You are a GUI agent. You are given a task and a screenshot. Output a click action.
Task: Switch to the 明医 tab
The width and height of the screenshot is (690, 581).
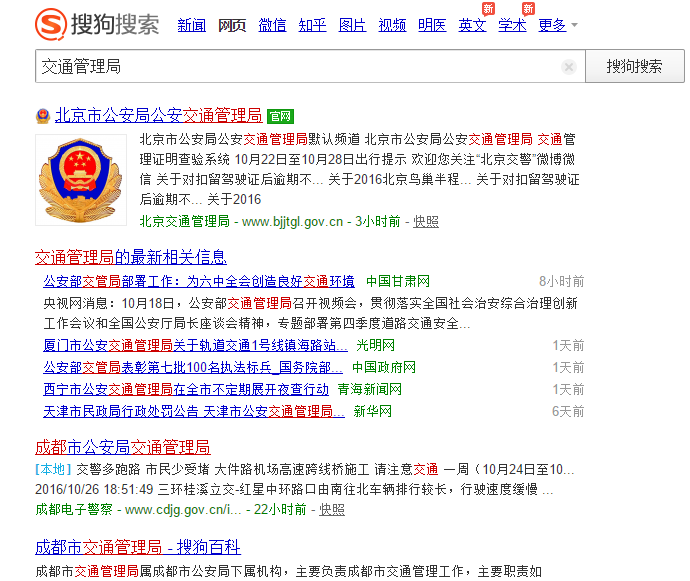pyautogui.click(x=432, y=26)
